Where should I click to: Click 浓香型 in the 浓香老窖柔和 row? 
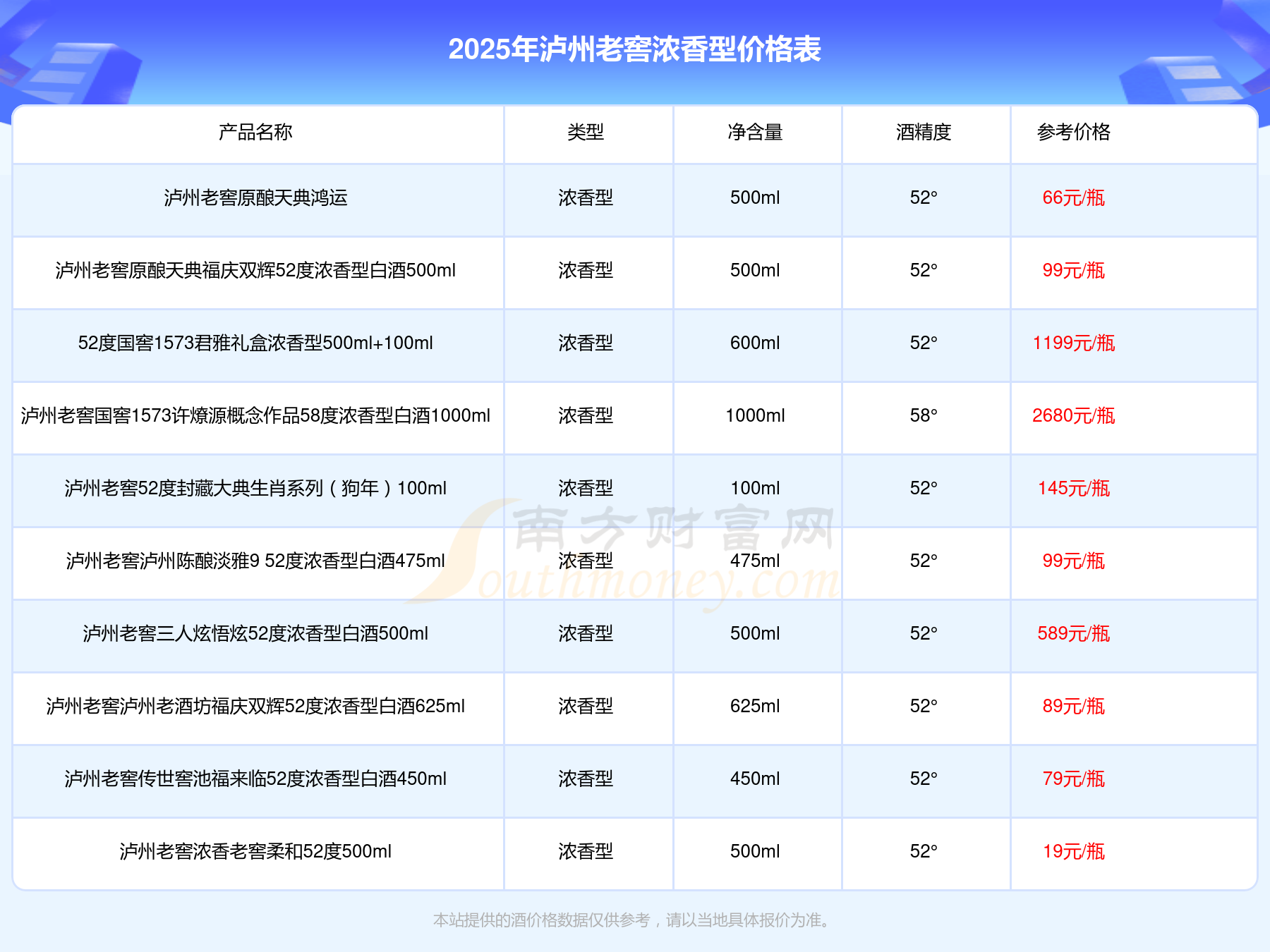coord(586,851)
